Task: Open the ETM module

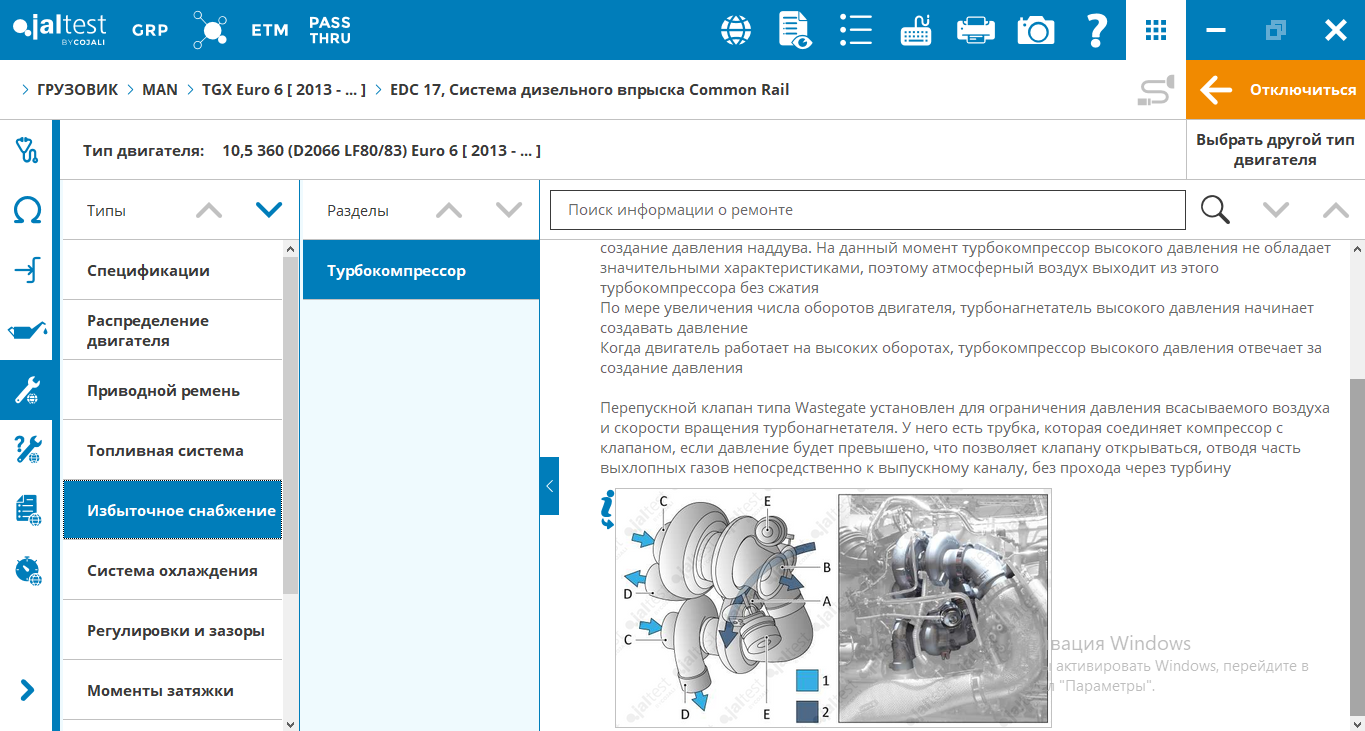Action: (x=270, y=30)
